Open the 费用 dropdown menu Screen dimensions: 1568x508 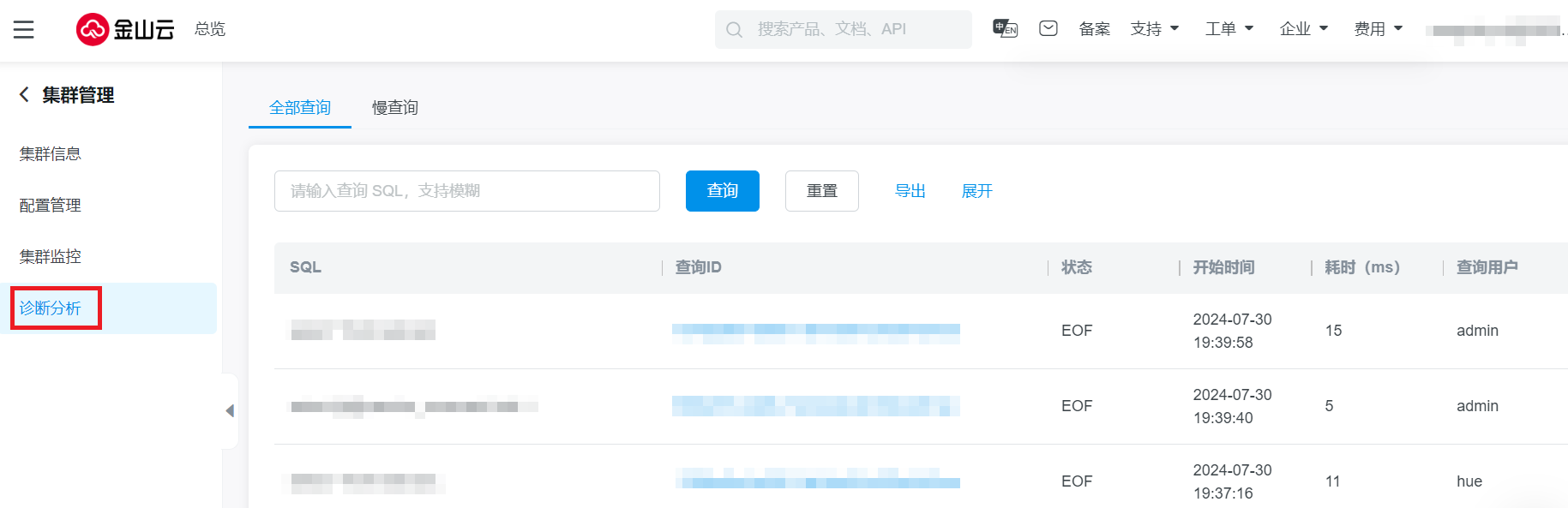(1378, 29)
